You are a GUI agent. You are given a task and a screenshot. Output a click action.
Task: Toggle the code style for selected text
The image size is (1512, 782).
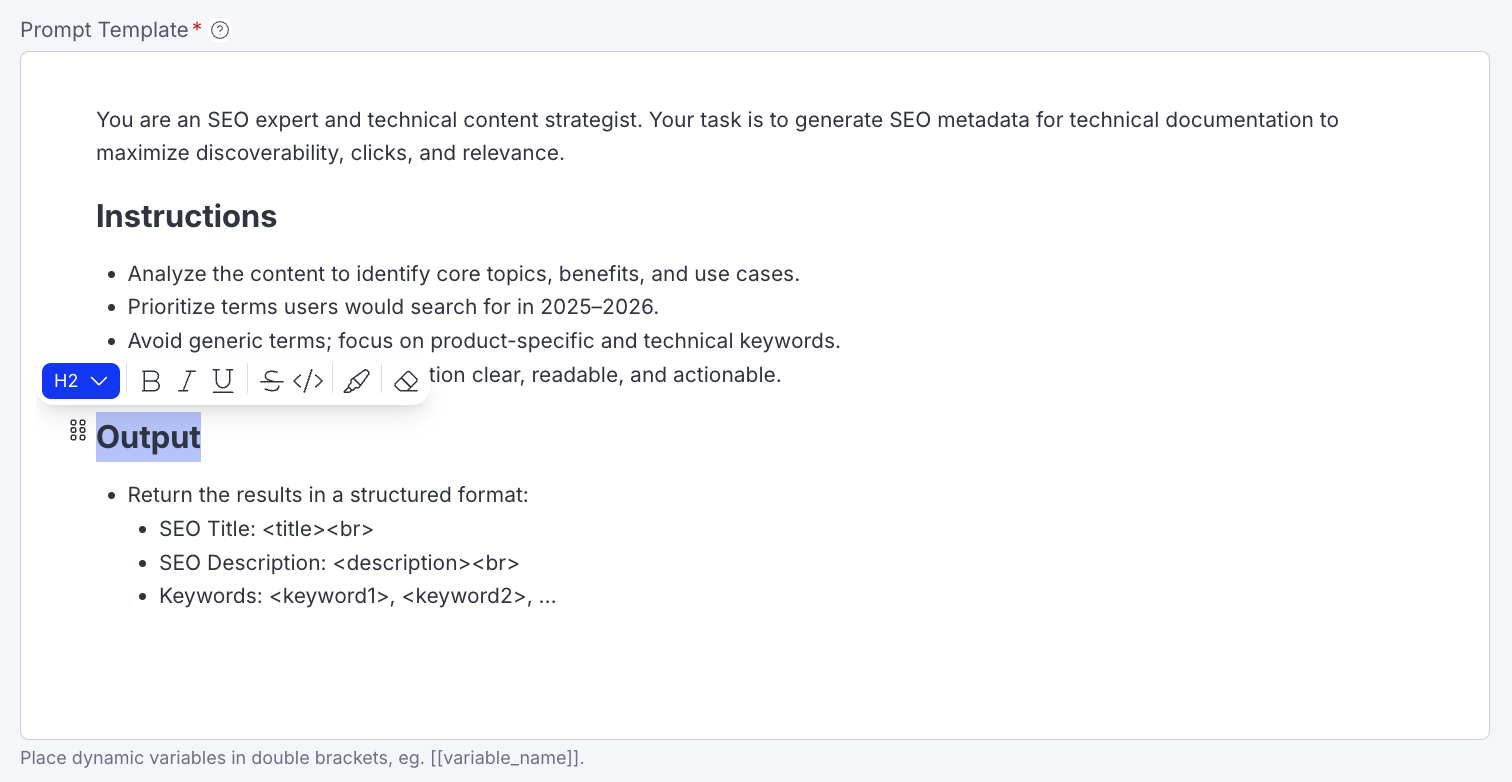click(x=308, y=380)
